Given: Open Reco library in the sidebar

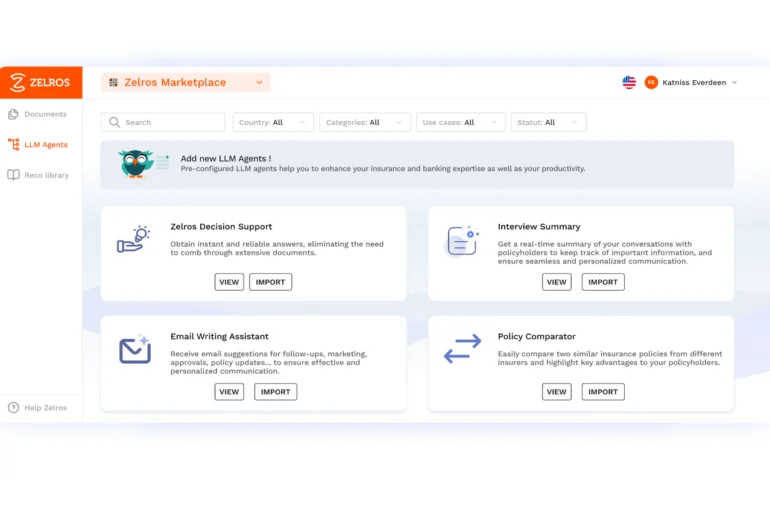Looking at the screenshot, I should (47, 175).
